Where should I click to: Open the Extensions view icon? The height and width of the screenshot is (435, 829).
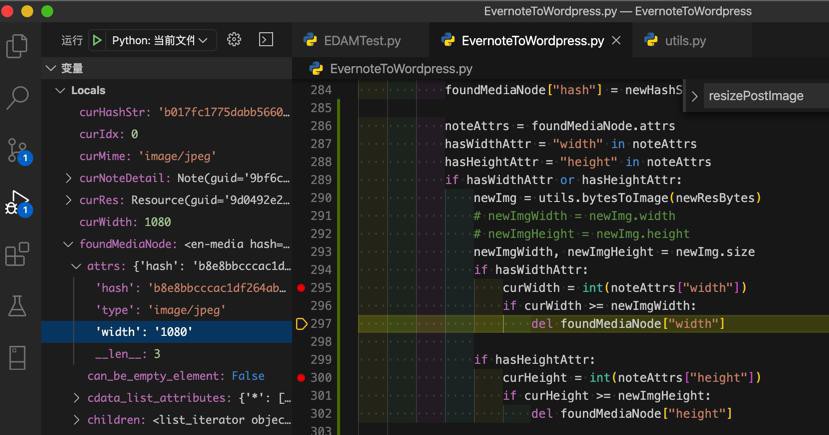17,254
